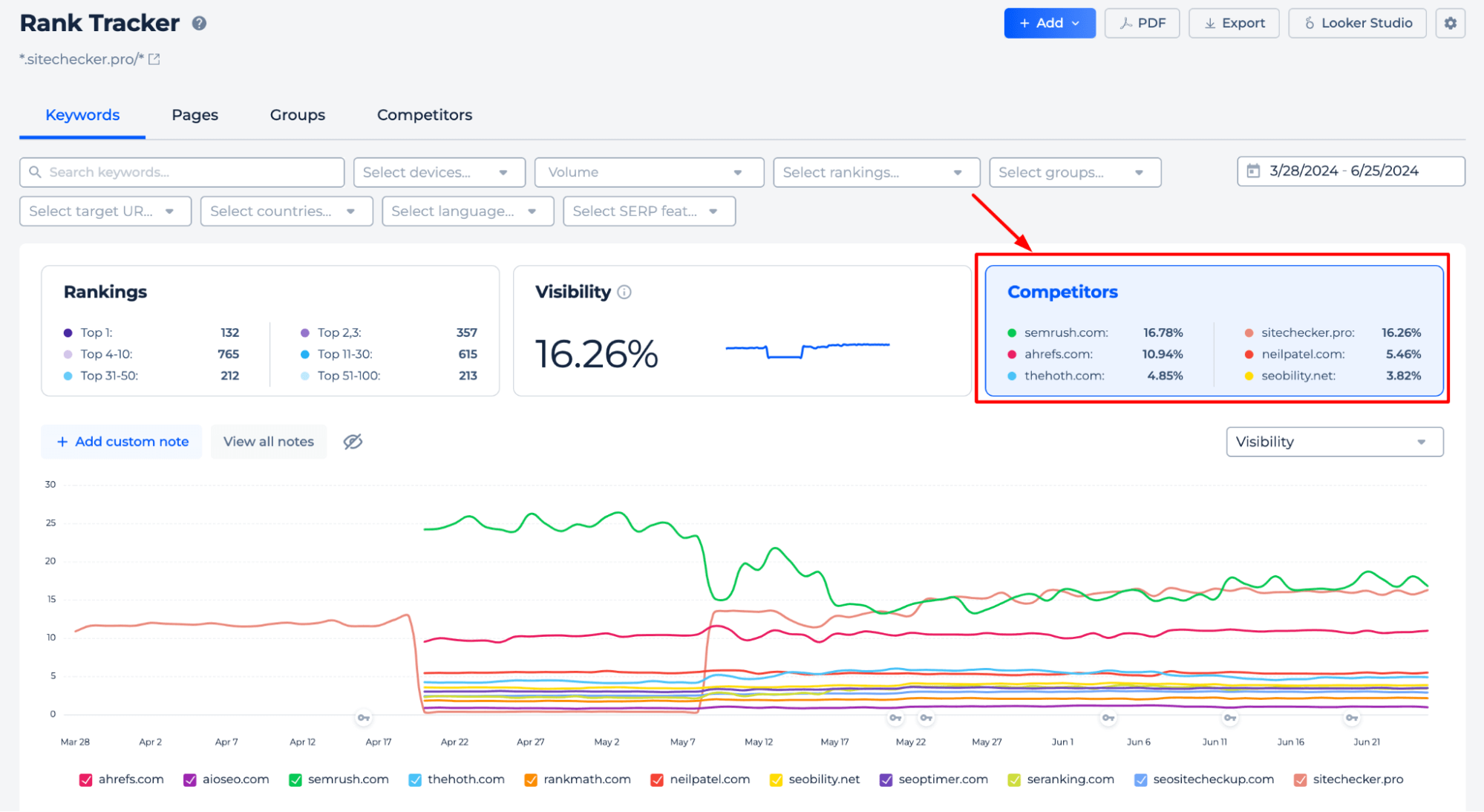The image size is (1484, 812).
Task: Uncheck seoptimer.com in chart legend
Action: coord(886,779)
